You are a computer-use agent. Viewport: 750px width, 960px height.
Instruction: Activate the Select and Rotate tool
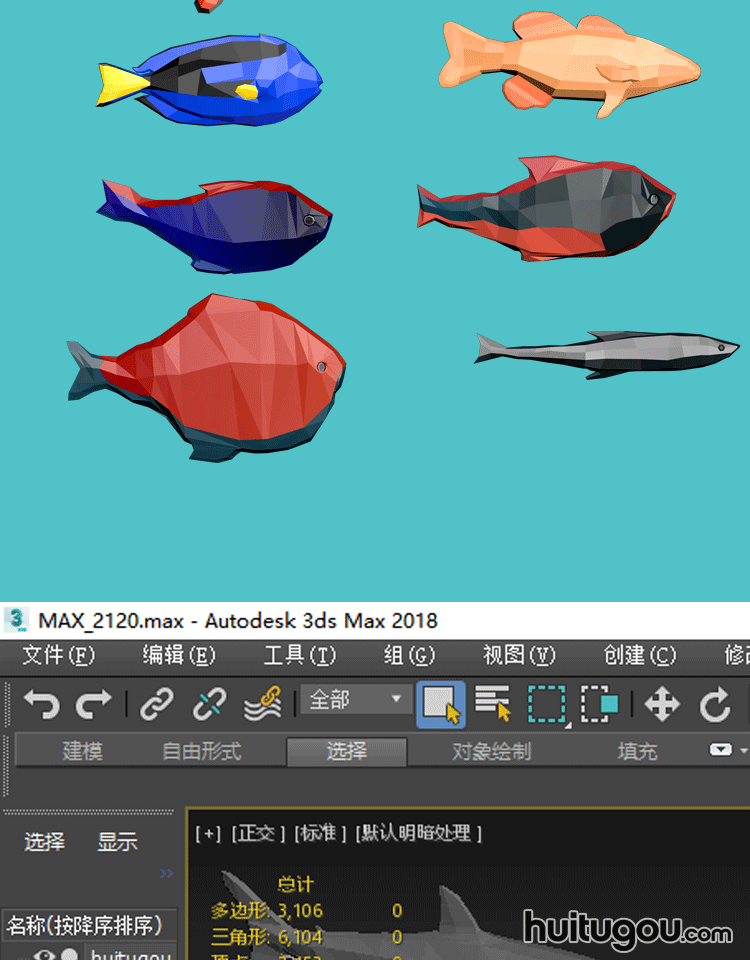coord(714,704)
